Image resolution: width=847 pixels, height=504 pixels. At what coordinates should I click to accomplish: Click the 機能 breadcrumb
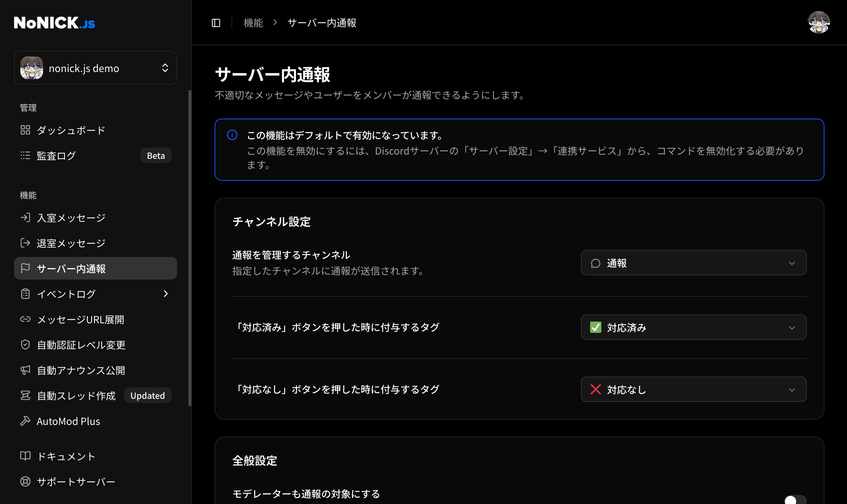pos(254,23)
